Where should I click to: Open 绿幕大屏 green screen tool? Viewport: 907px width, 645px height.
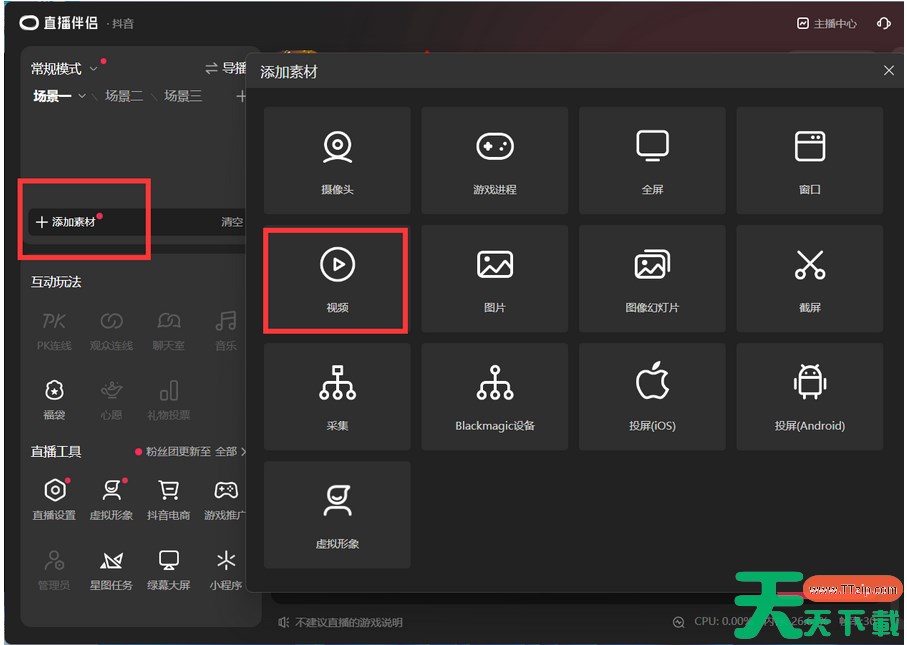point(168,570)
